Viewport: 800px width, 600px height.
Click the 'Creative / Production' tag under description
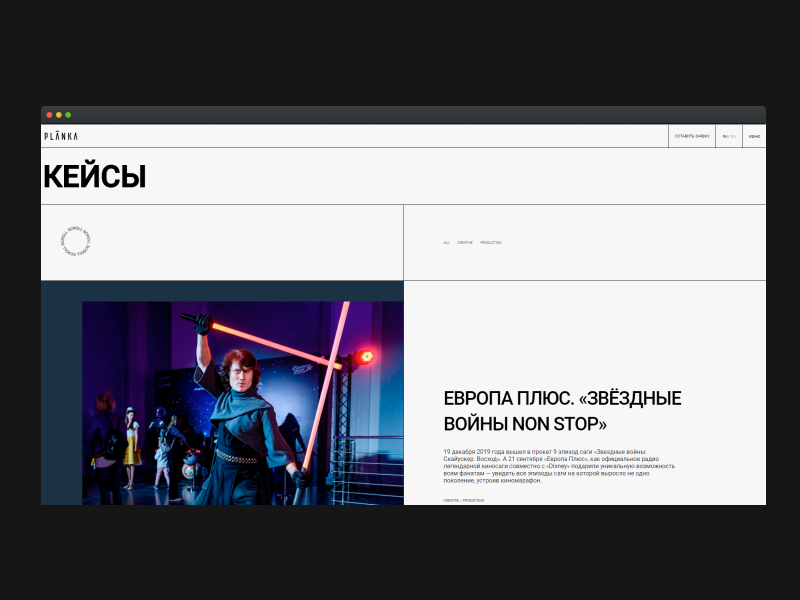tap(464, 501)
